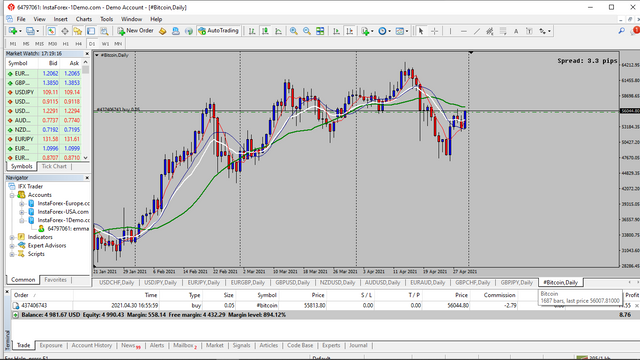
Task: Click the USDJPY row in Market Watch
Action: click(44, 92)
